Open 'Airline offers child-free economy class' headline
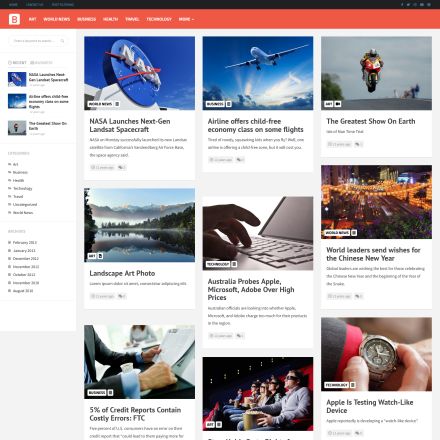Viewport: 440px width, 440px height. [x=255, y=125]
